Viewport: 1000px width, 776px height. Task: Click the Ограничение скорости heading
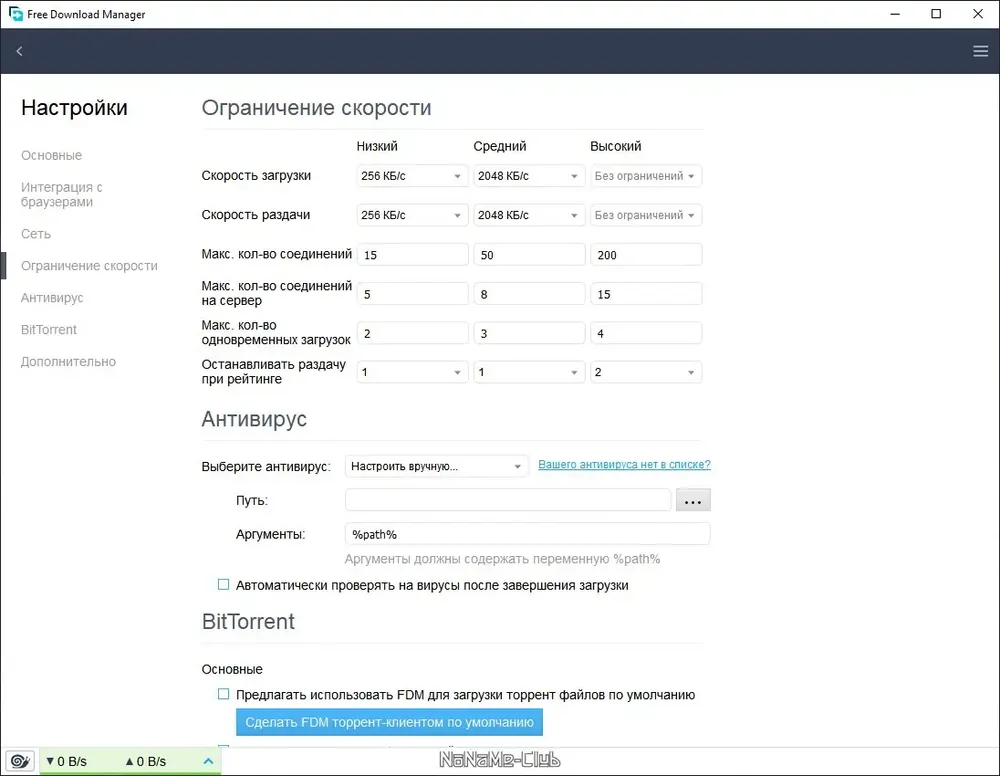point(316,108)
